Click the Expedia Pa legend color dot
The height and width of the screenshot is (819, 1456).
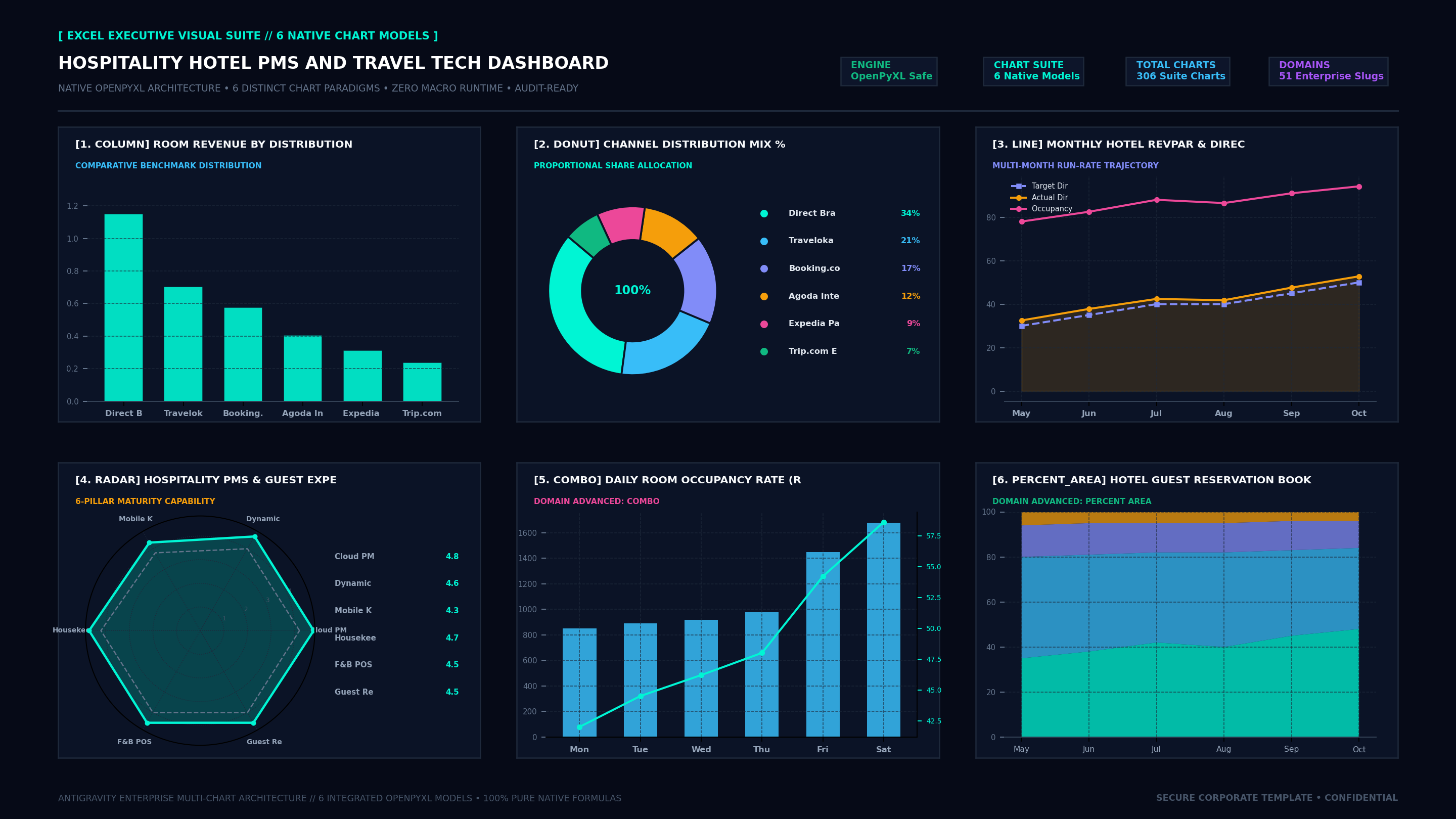pos(764,325)
